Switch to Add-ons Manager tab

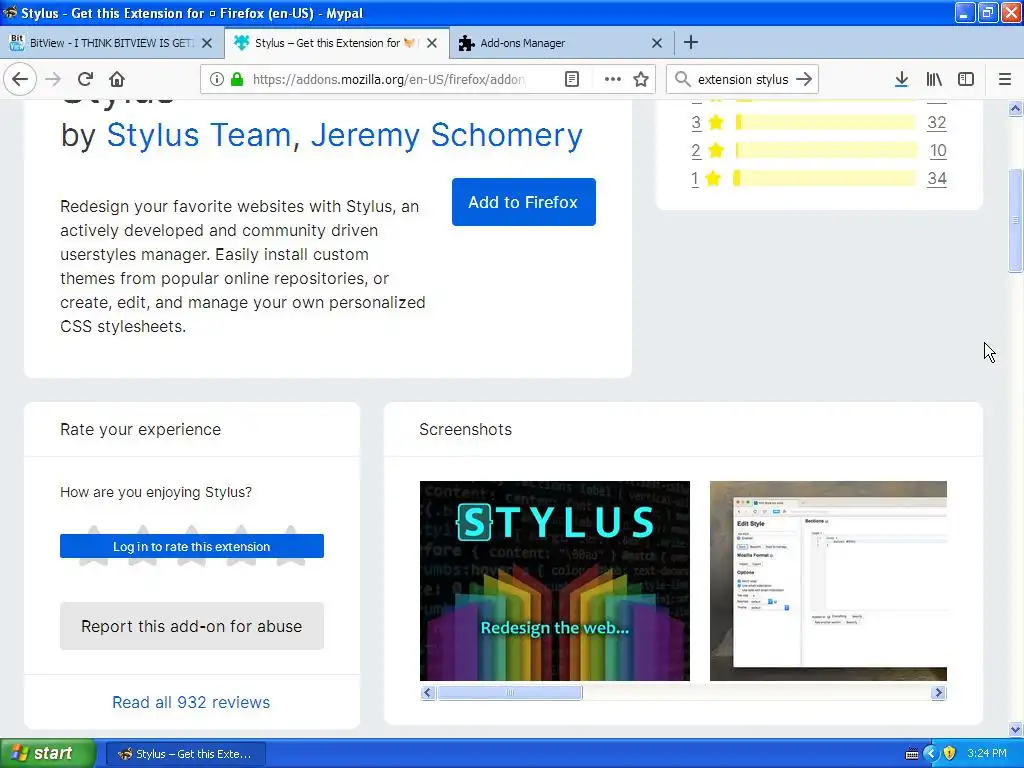[562, 43]
